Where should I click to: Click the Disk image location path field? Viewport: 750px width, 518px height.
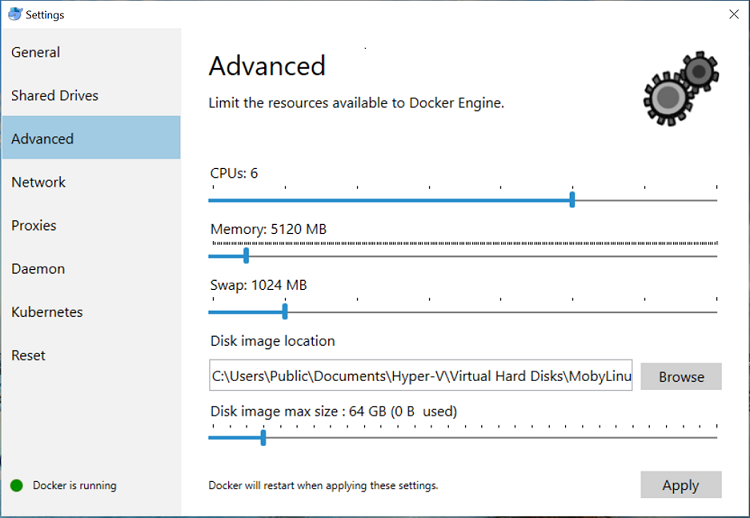click(x=421, y=375)
